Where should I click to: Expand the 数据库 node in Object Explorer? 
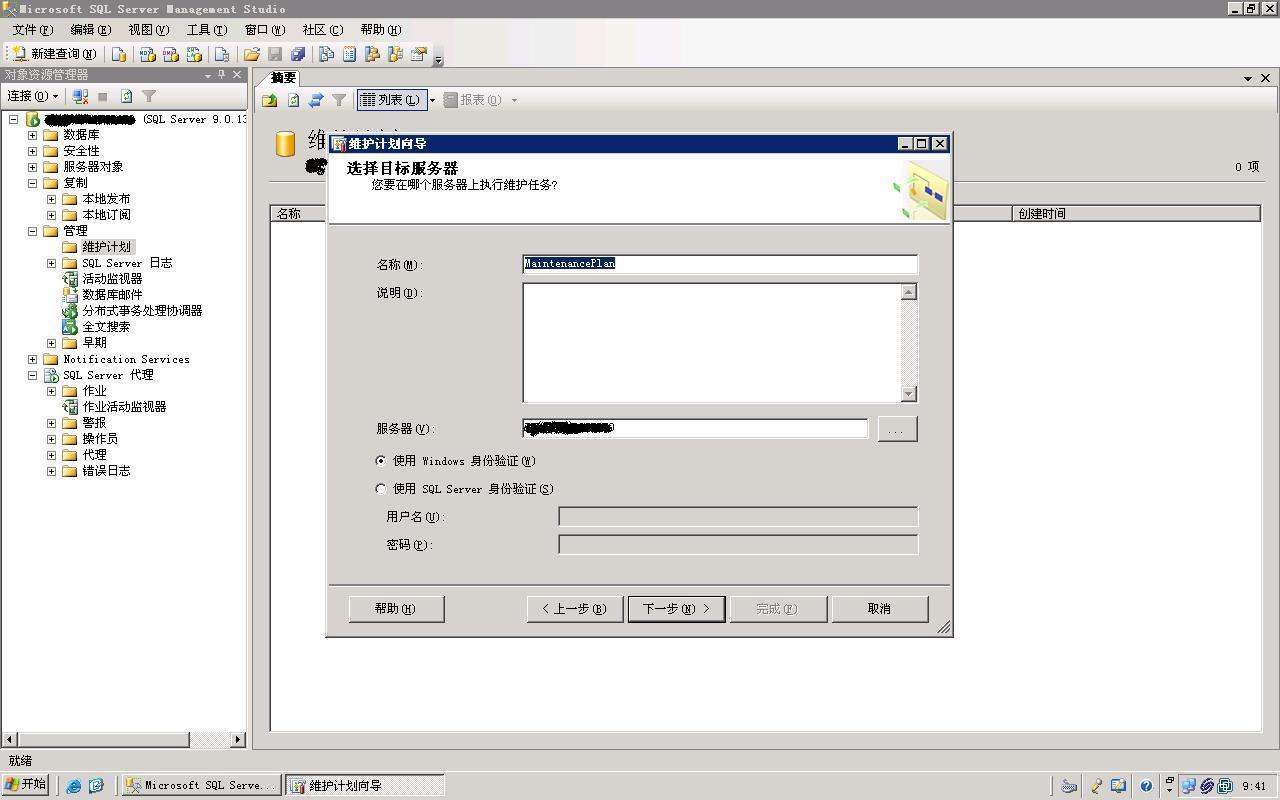point(34,134)
